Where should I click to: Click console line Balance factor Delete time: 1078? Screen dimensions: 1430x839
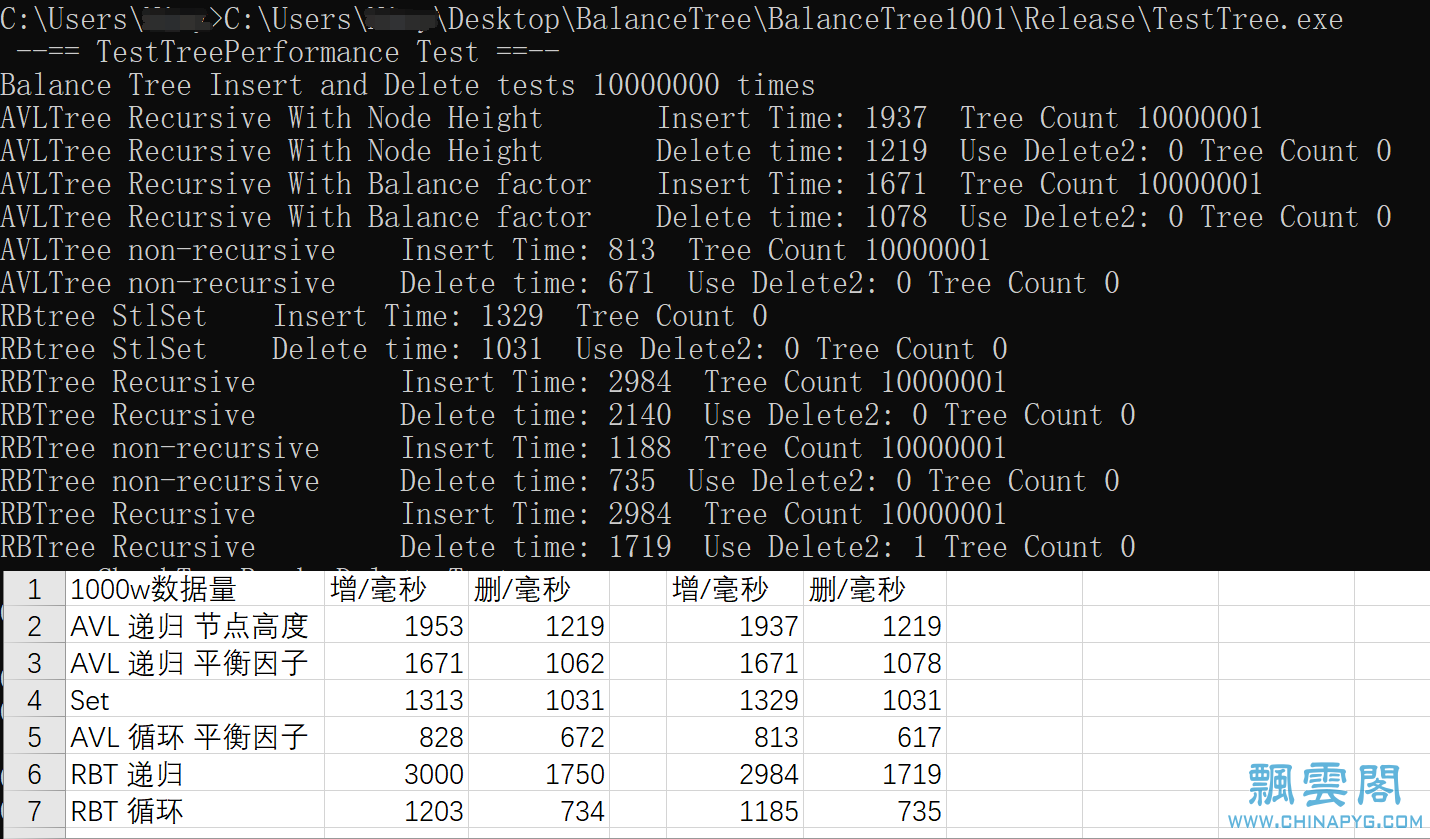696,217
